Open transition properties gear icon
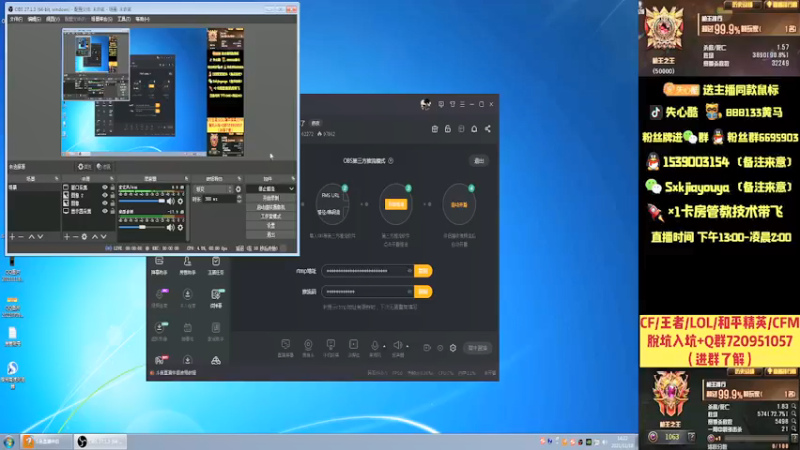 tap(238, 189)
